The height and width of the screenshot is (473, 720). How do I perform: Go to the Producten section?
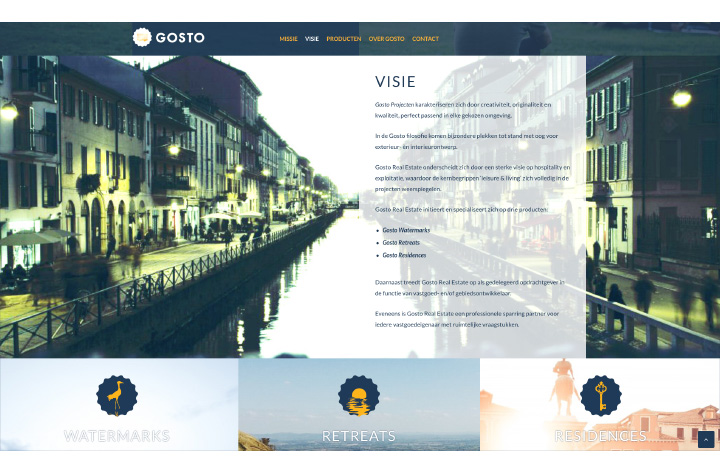pos(344,39)
